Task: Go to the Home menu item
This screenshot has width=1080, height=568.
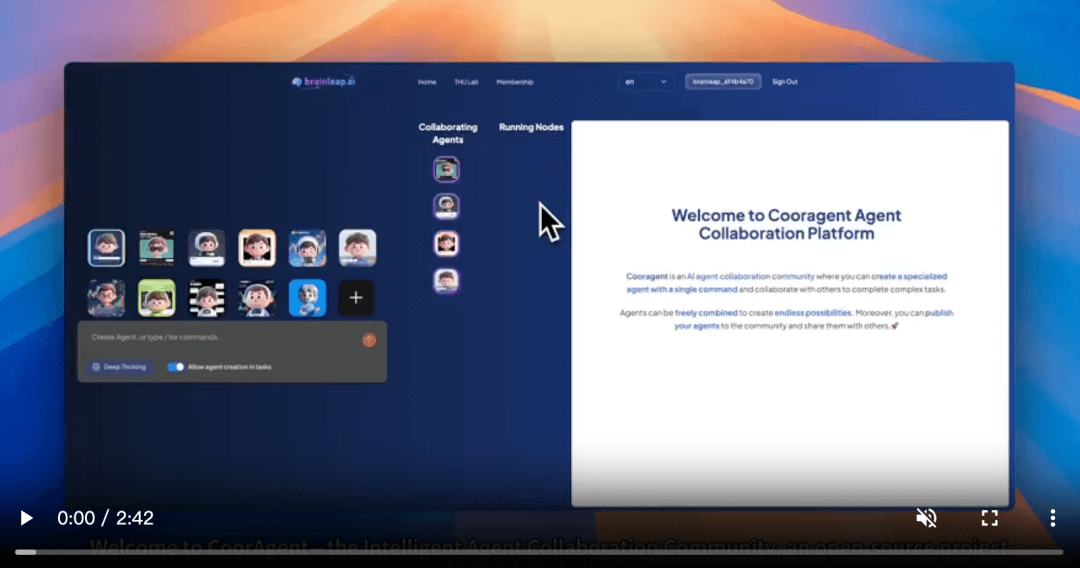Action: (x=427, y=82)
